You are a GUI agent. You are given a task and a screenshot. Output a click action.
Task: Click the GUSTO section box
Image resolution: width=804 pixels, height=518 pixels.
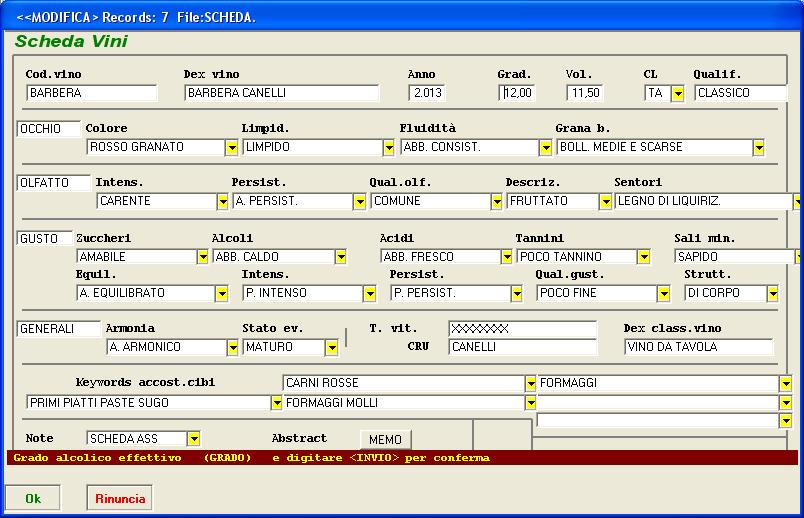[x=45, y=238]
